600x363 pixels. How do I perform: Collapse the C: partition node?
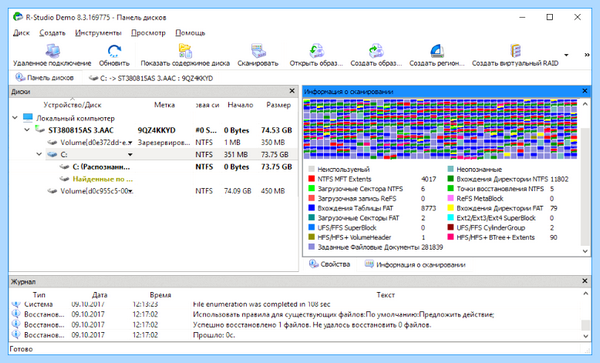click(39, 154)
